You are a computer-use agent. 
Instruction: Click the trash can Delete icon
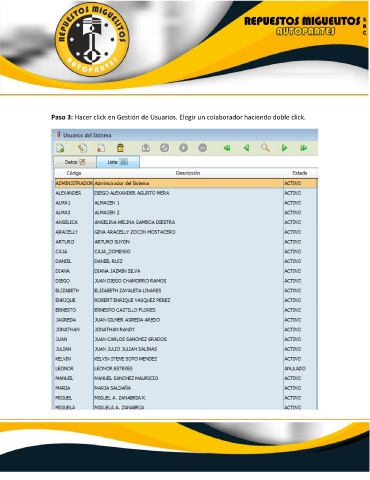coord(120,148)
